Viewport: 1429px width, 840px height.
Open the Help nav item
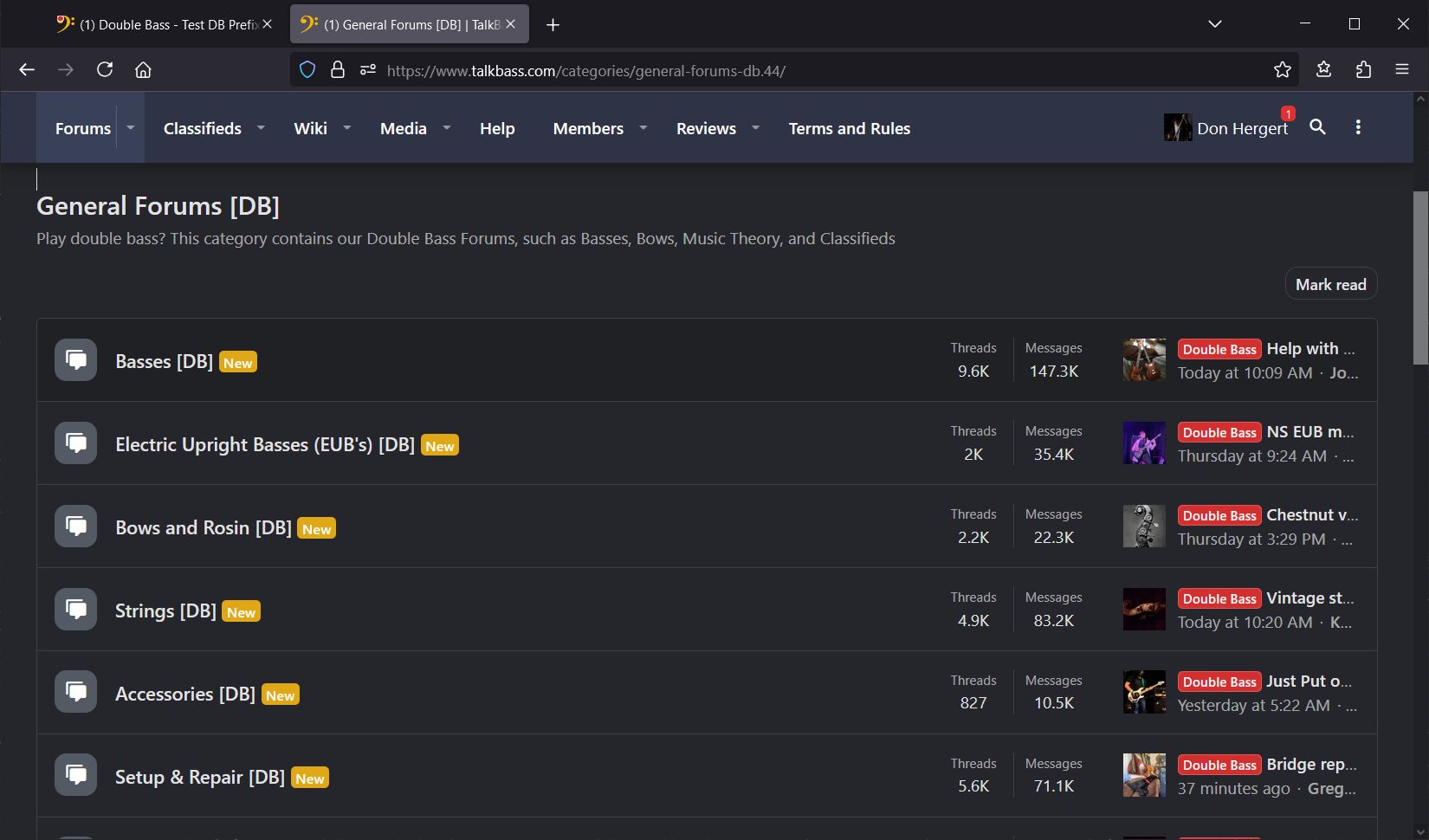click(497, 128)
